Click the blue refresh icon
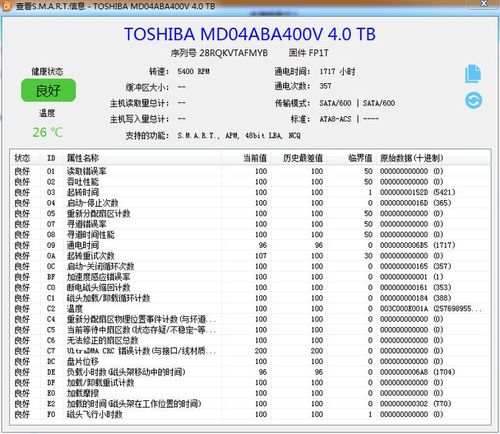The image size is (500, 434). coord(473,100)
